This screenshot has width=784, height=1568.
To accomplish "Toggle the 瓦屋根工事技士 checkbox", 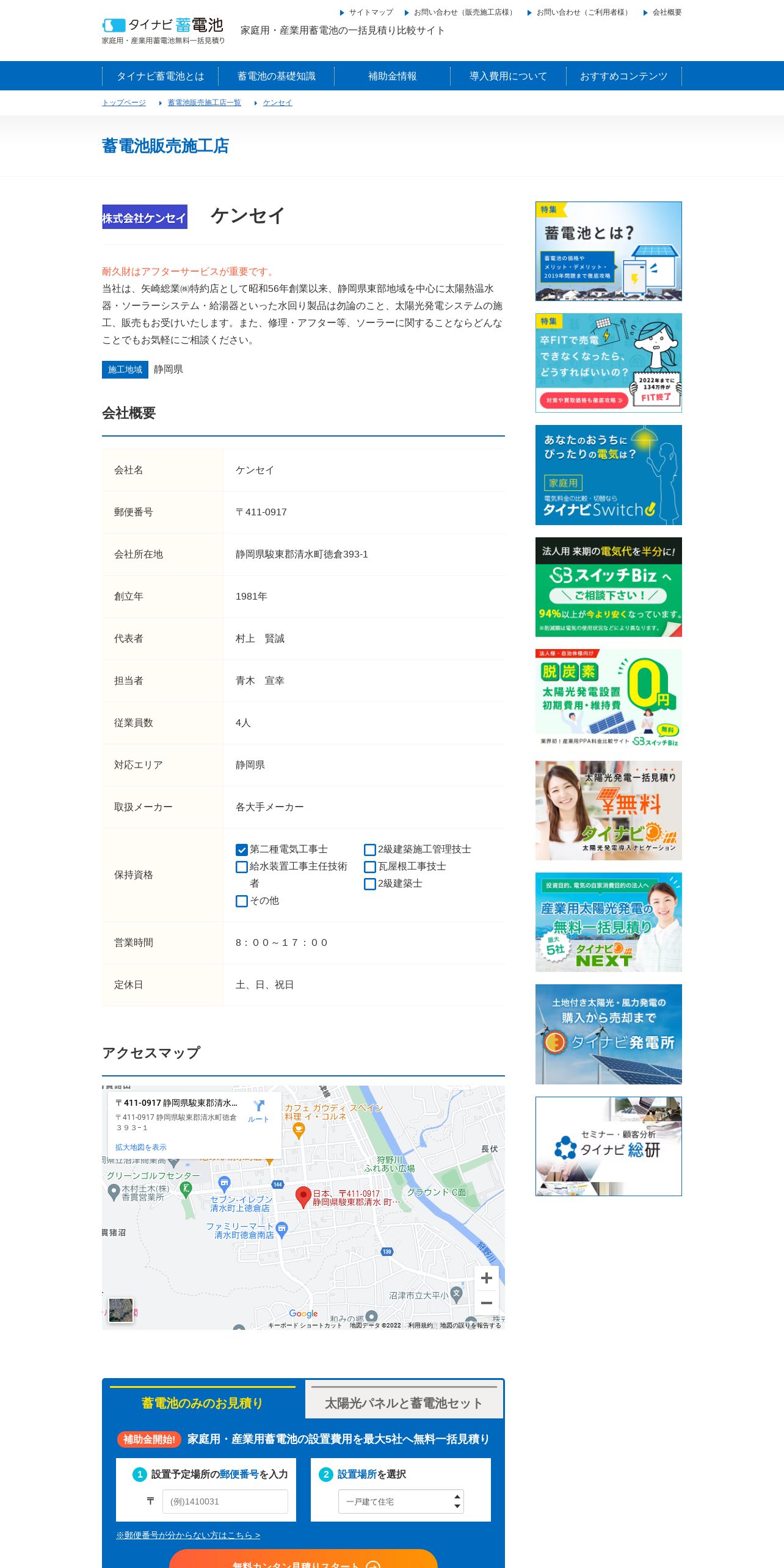I will point(370,866).
